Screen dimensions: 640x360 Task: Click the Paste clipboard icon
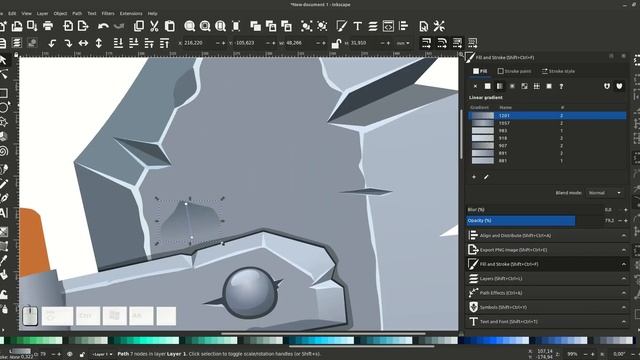pos(169,26)
